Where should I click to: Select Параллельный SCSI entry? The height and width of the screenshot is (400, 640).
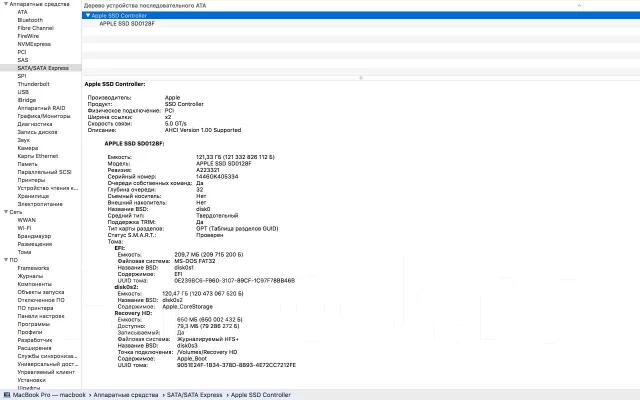[x=44, y=172]
